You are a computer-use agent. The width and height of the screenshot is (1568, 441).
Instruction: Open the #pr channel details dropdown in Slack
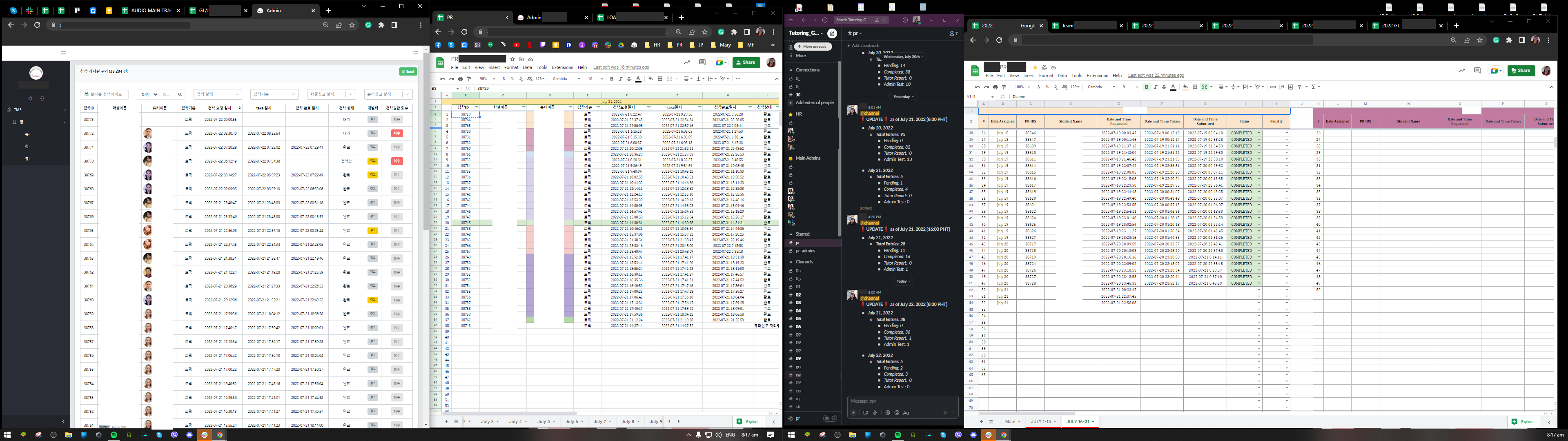pyautogui.click(x=855, y=33)
